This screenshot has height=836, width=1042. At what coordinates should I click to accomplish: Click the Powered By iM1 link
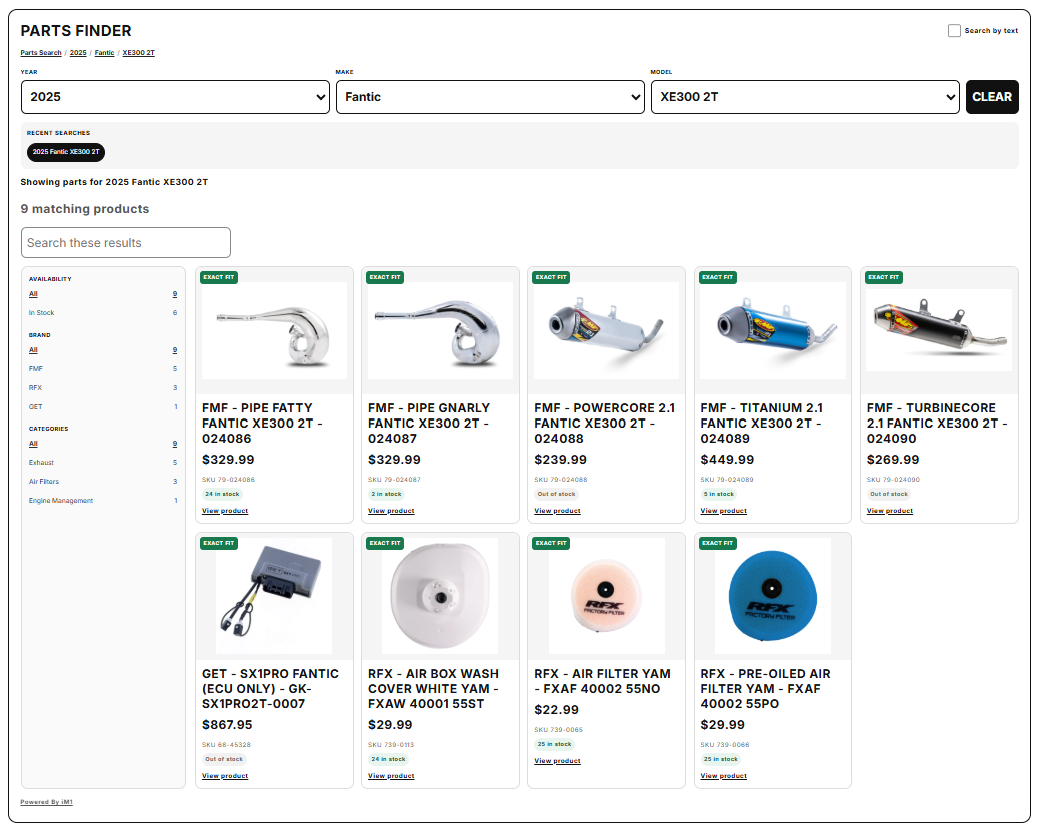[47, 802]
